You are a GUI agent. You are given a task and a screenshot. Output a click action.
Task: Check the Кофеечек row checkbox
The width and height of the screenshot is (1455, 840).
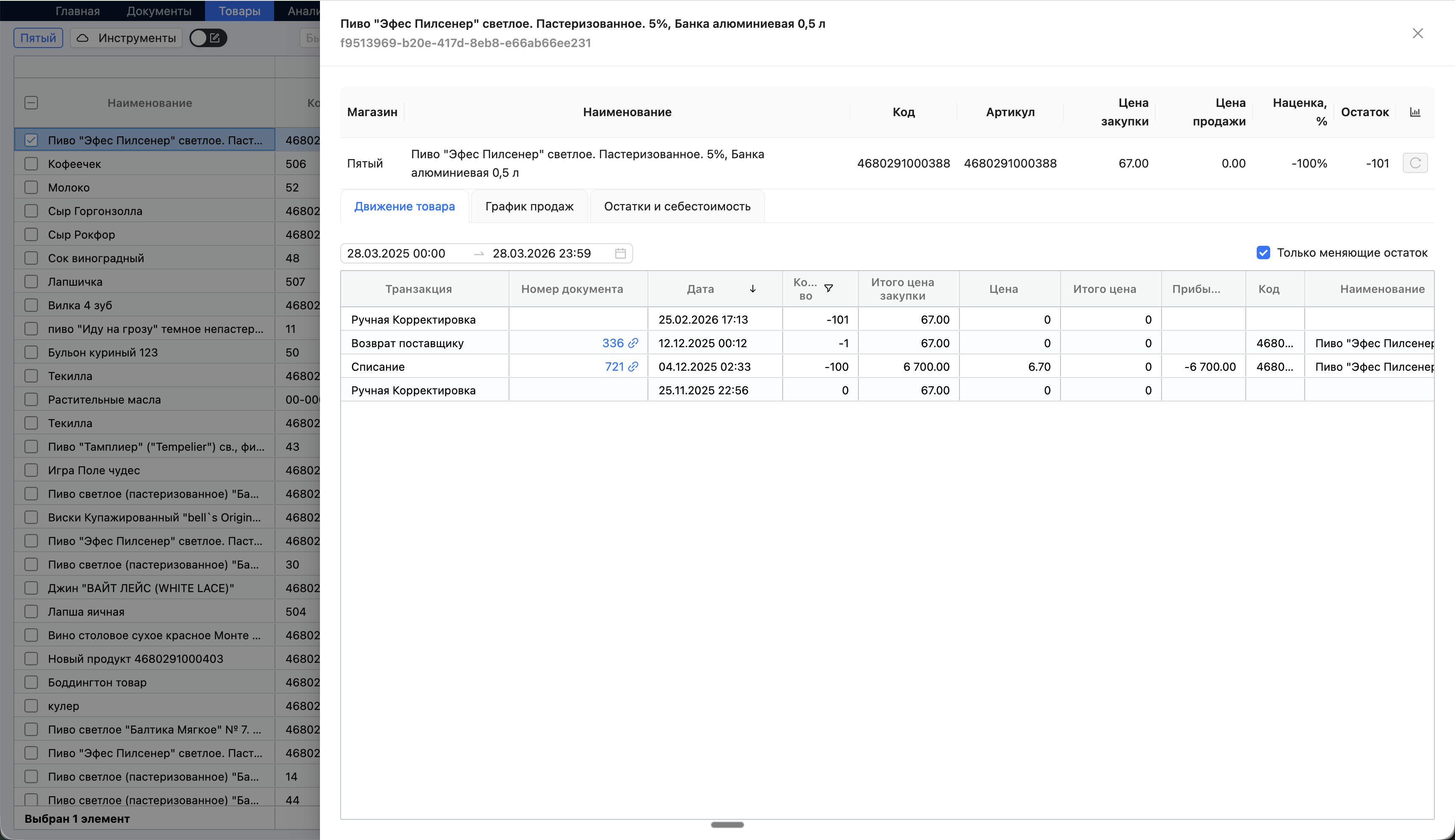tap(31, 164)
